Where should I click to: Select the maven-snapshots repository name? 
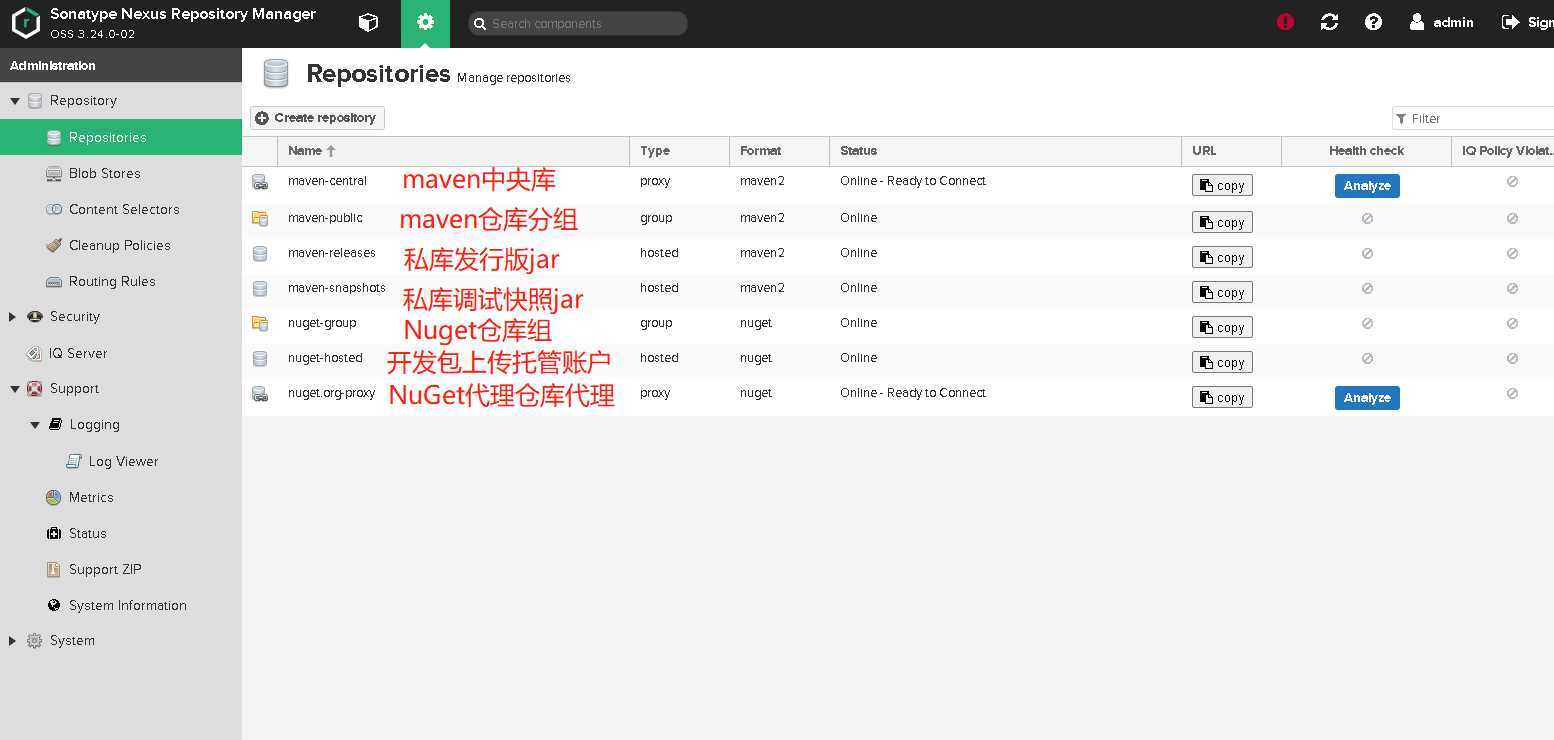pos(337,288)
